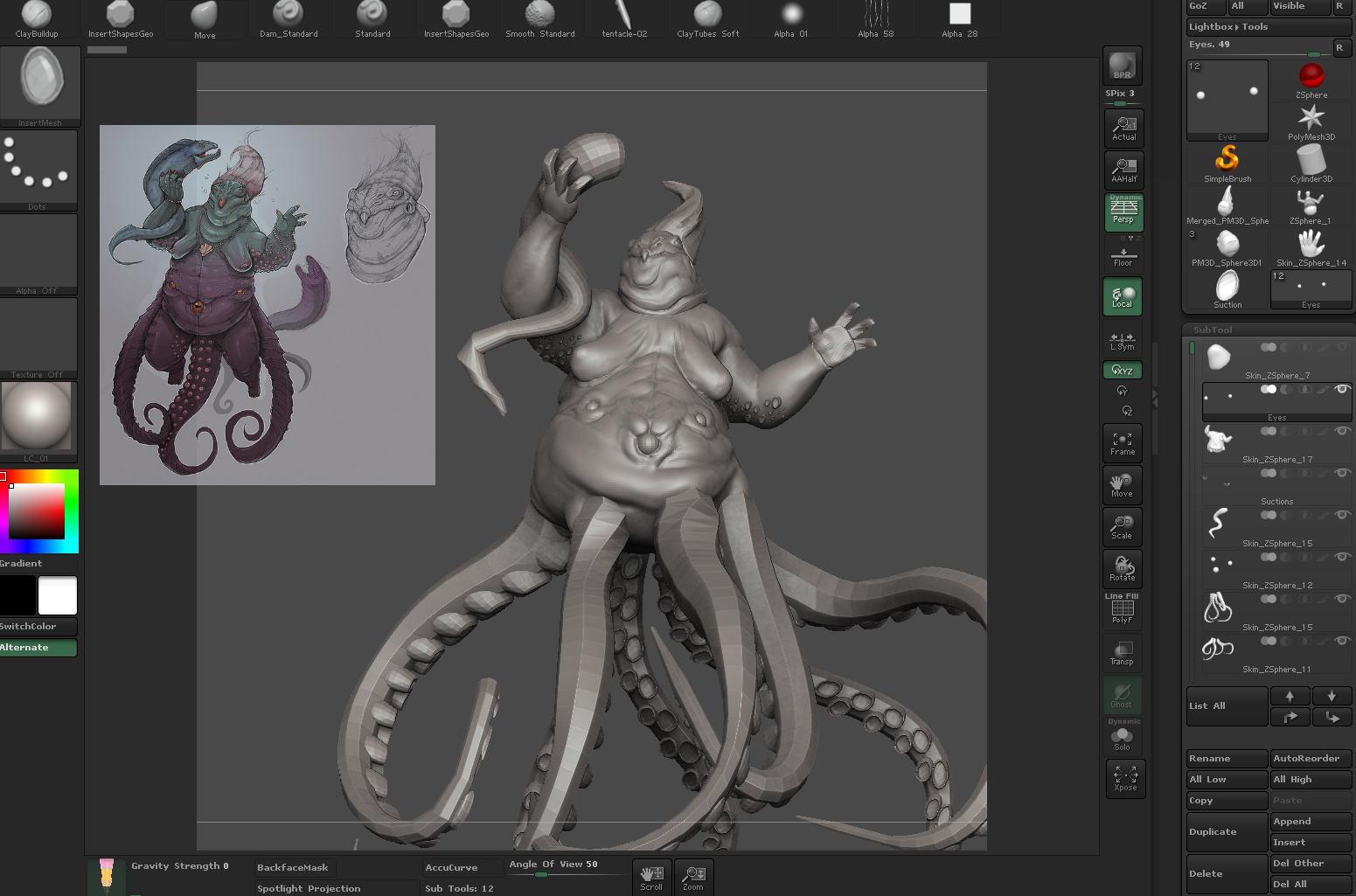Pick Alpha 28 from the shelf
This screenshot has width=1356, height=896.
pos(960,19)
